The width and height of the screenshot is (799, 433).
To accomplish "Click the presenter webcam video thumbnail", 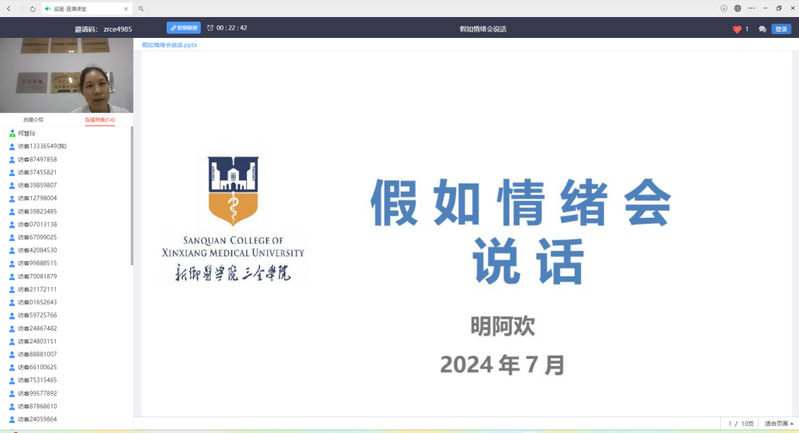I will [x=66, y=76].
